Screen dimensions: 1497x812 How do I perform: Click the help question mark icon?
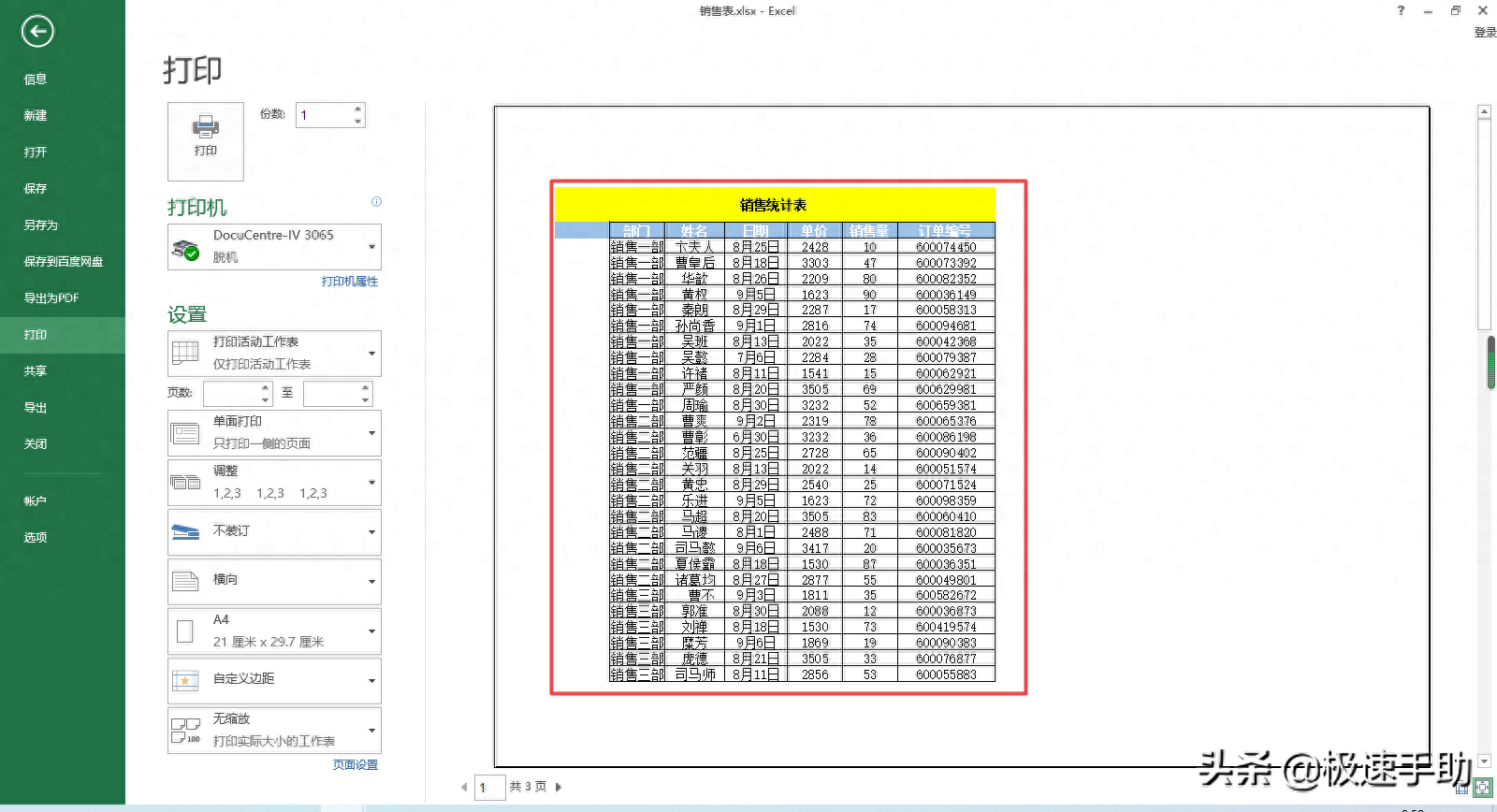pos(1401,11)
